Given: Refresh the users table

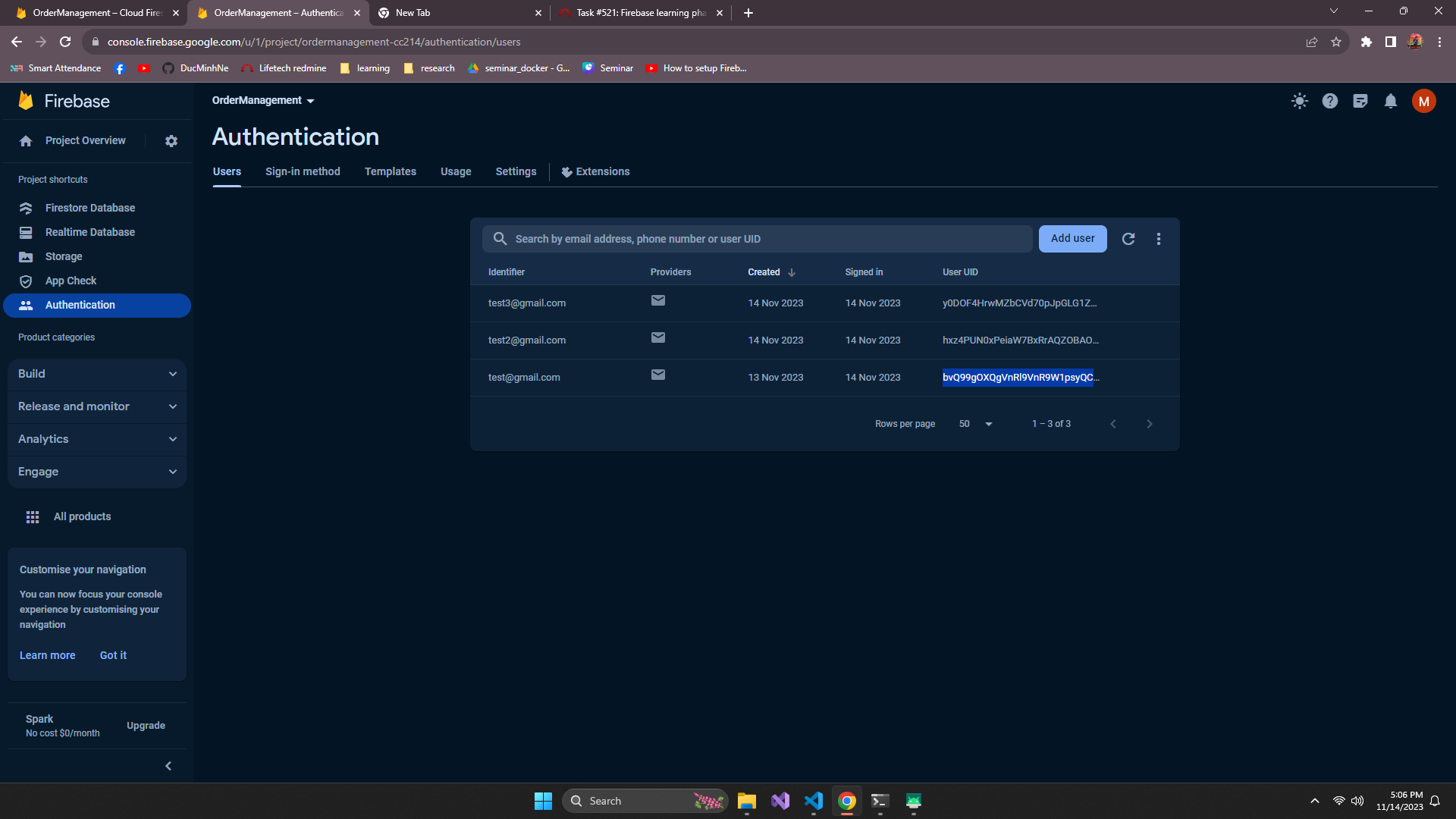Looking at the screenshot, I should click(1128, 239).
